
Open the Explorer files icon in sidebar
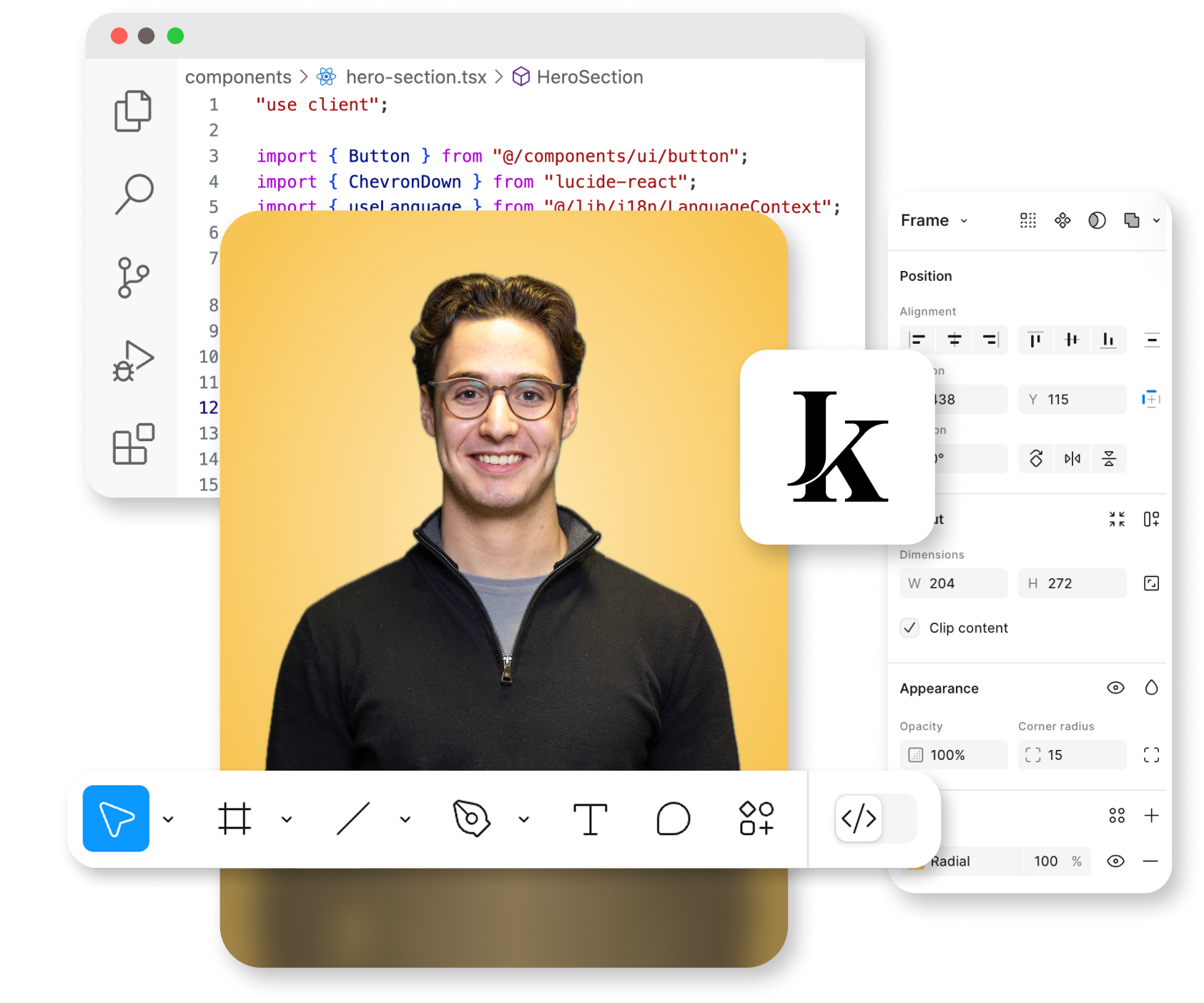point(133,111)
